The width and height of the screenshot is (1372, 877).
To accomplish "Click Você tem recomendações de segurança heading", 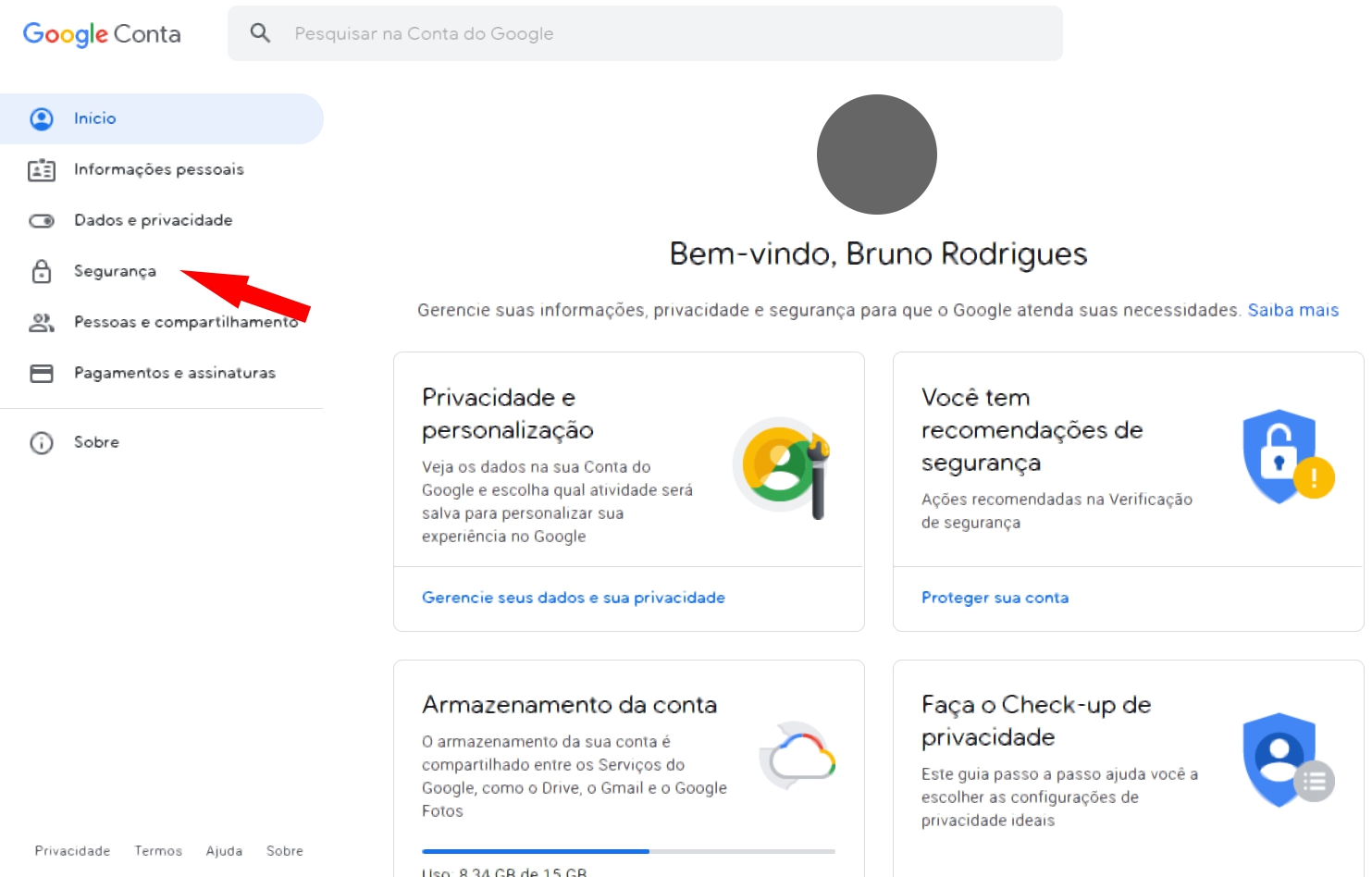I will click(x=1032, y=430).
